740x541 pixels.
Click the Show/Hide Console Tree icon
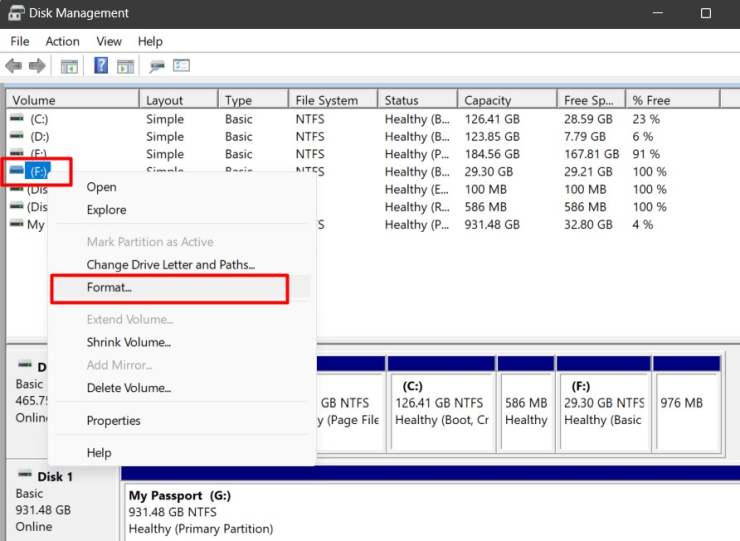69,66
